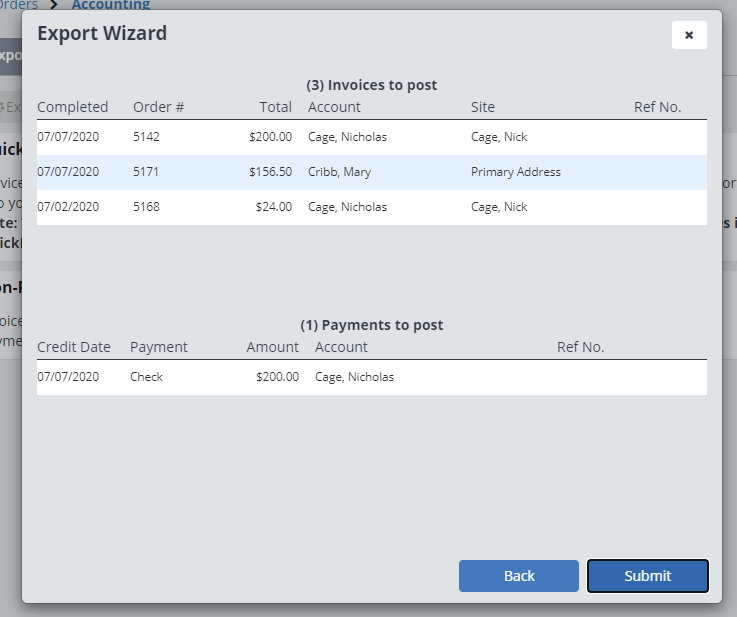Click the Payment column header
Screen dimensions: 737x617
158,347
